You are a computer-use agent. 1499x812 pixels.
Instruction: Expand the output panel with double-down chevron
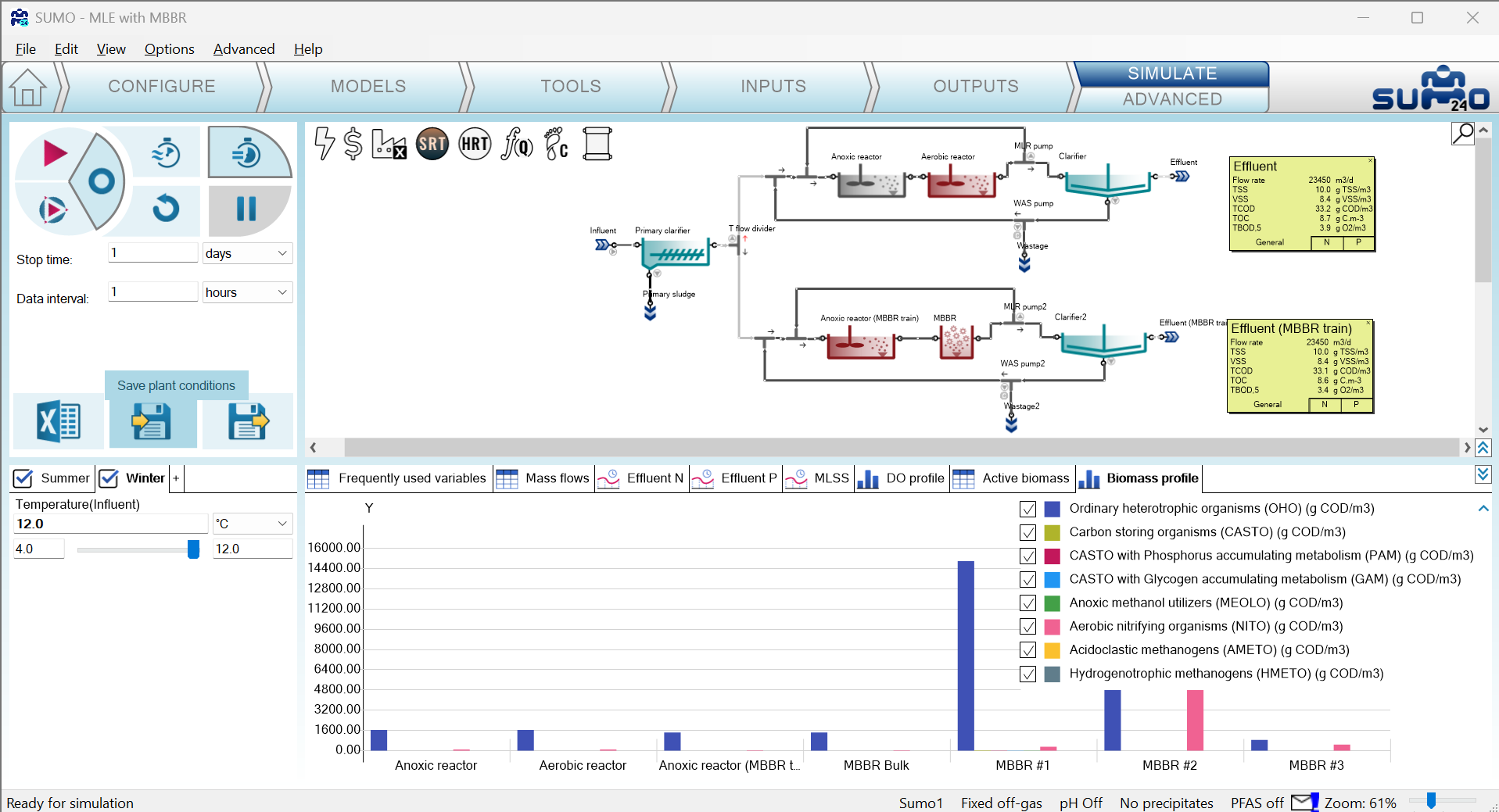1483,474
